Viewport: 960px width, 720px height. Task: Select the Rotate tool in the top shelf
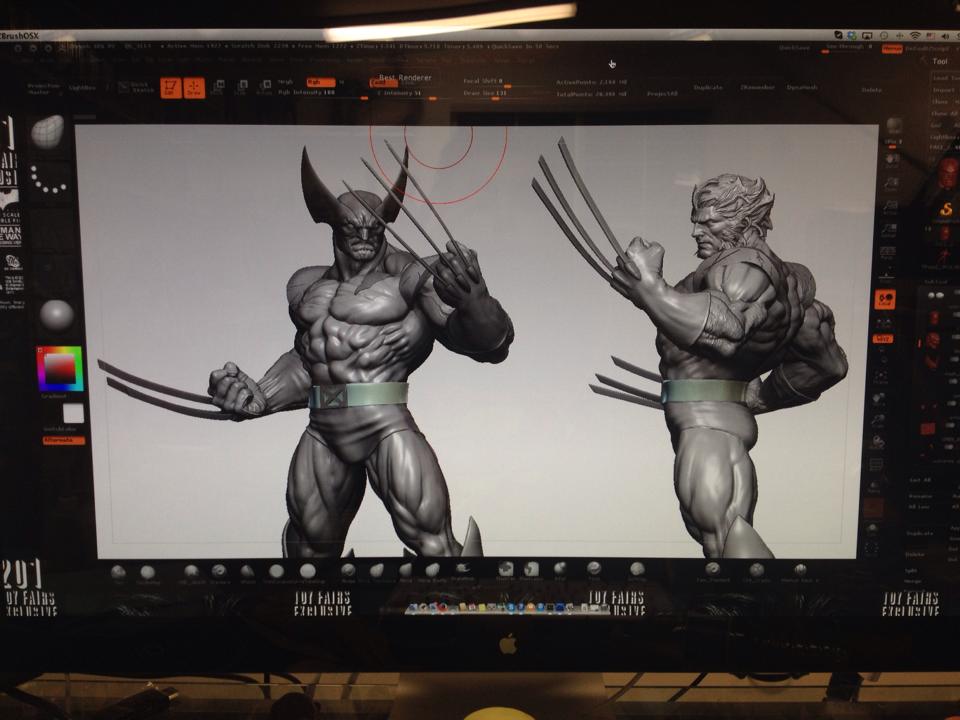[264, 88]
